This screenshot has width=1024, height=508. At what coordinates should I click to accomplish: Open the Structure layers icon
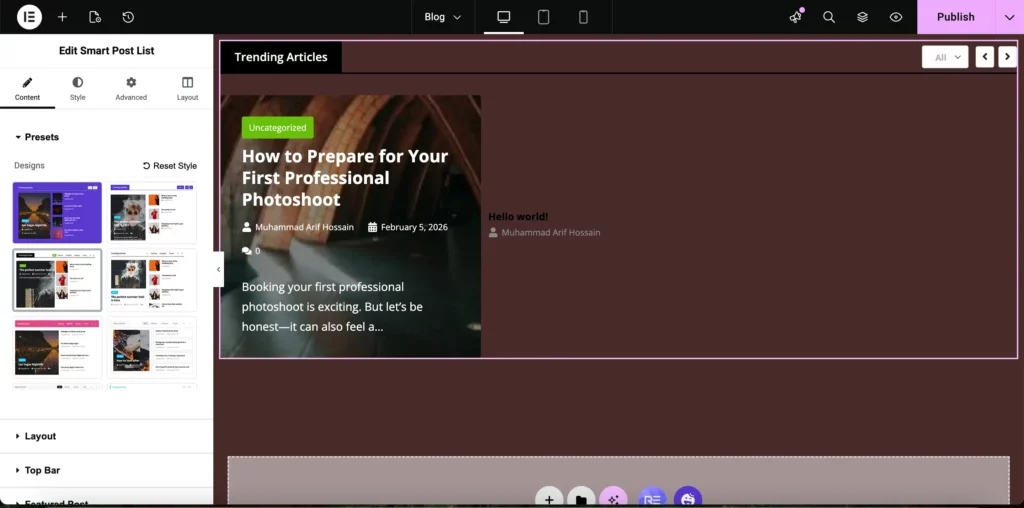click(x=863, y=17)
